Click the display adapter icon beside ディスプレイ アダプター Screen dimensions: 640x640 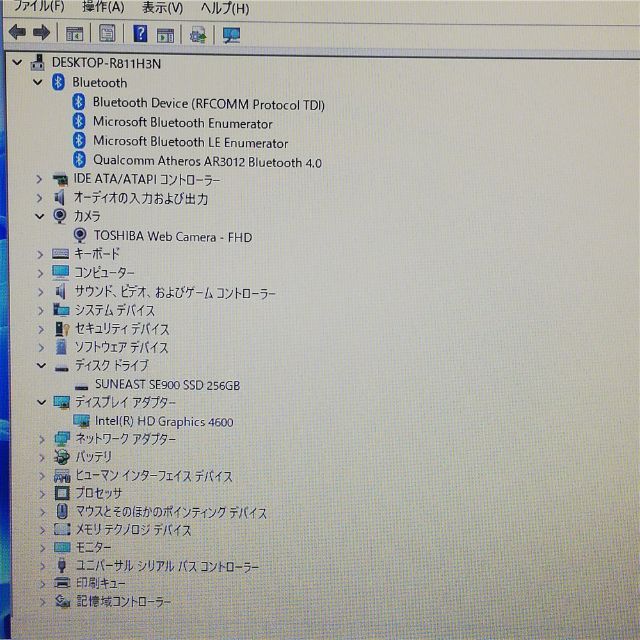[x=62, y=402]
